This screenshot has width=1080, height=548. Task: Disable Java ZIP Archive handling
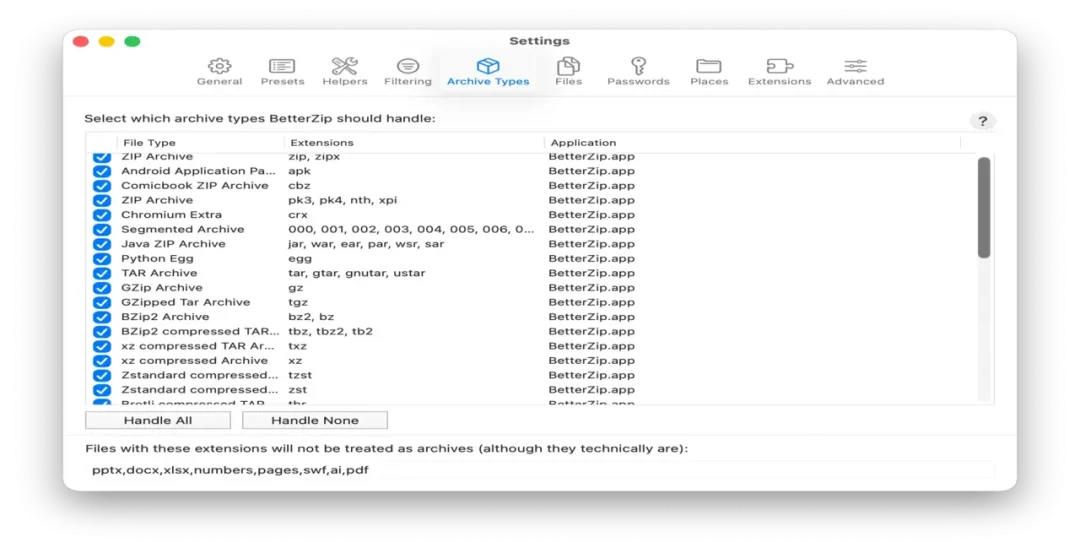click(101, 244)
